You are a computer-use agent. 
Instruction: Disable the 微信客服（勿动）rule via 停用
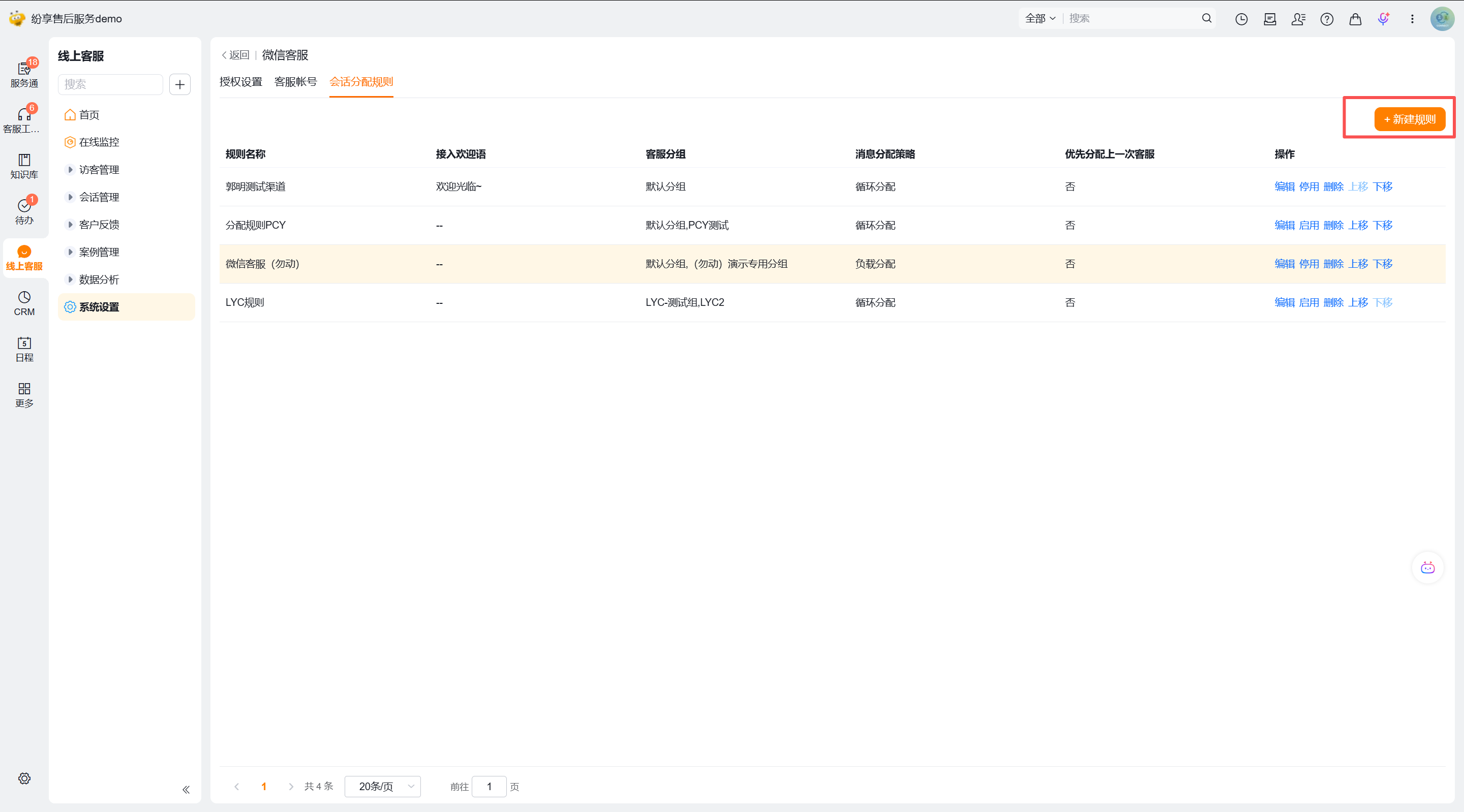[1308, 264]
